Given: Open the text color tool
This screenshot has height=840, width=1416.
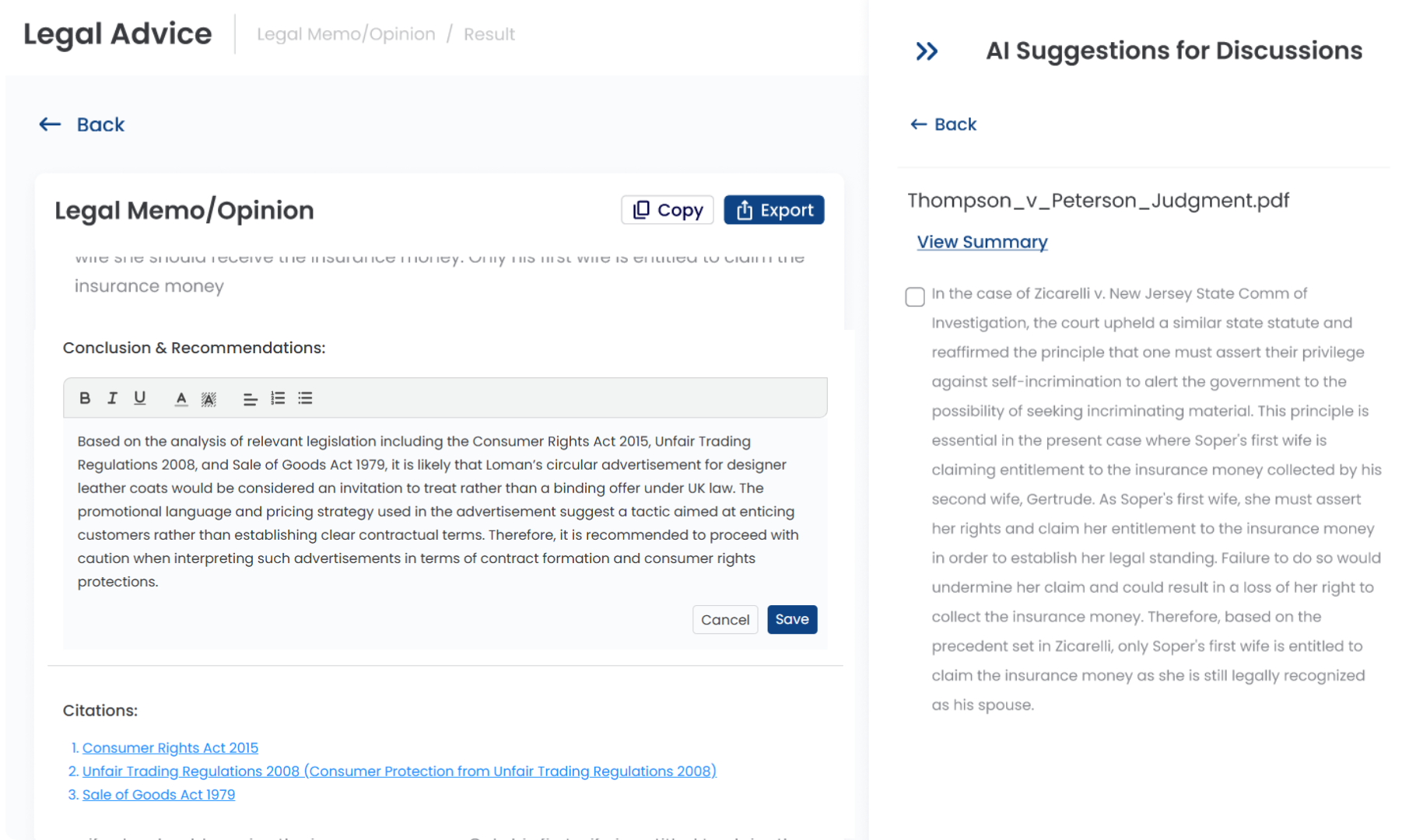Looking at the screenshot, I should (x=181, y=399).
